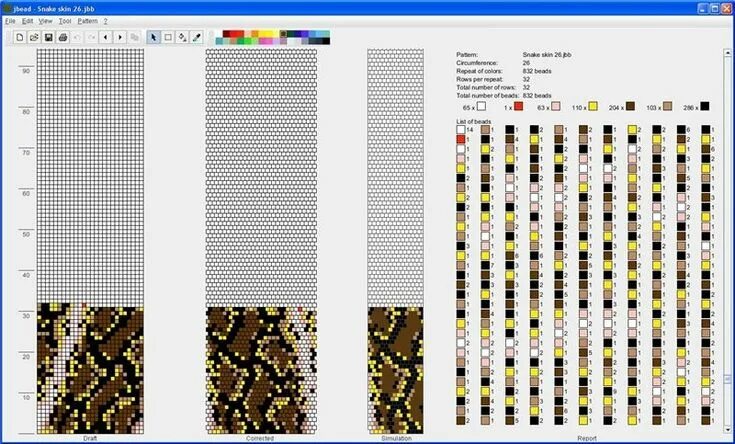The height and width of the screenshot is (444, 735).
Task: Save the pattern using floppy disk icon
Action: pos(48,37)
